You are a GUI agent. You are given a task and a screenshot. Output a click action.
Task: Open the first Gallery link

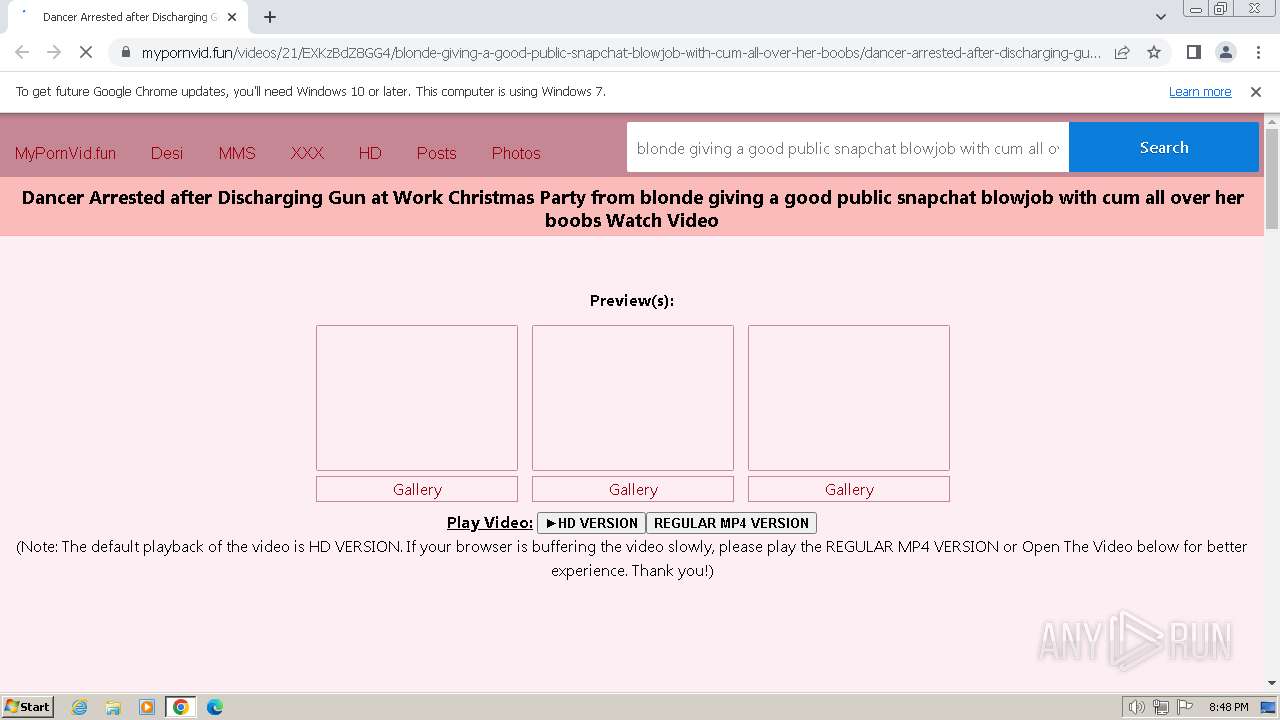coord(417,489)
